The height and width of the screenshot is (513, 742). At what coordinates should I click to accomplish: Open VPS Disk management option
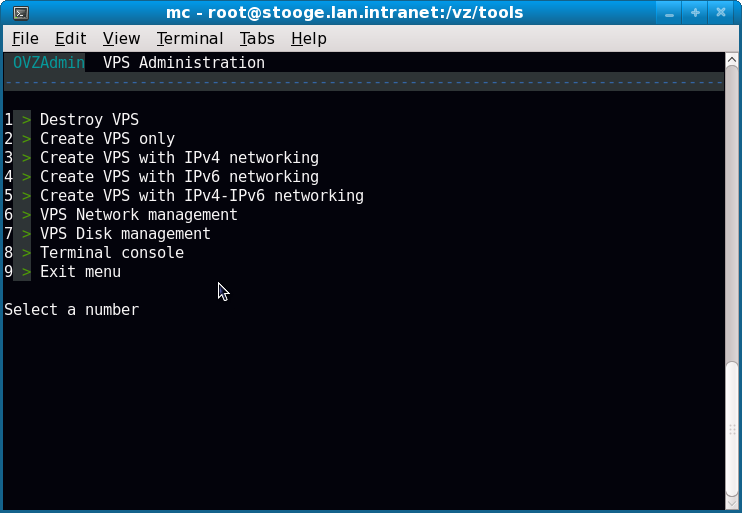[125, 234]
